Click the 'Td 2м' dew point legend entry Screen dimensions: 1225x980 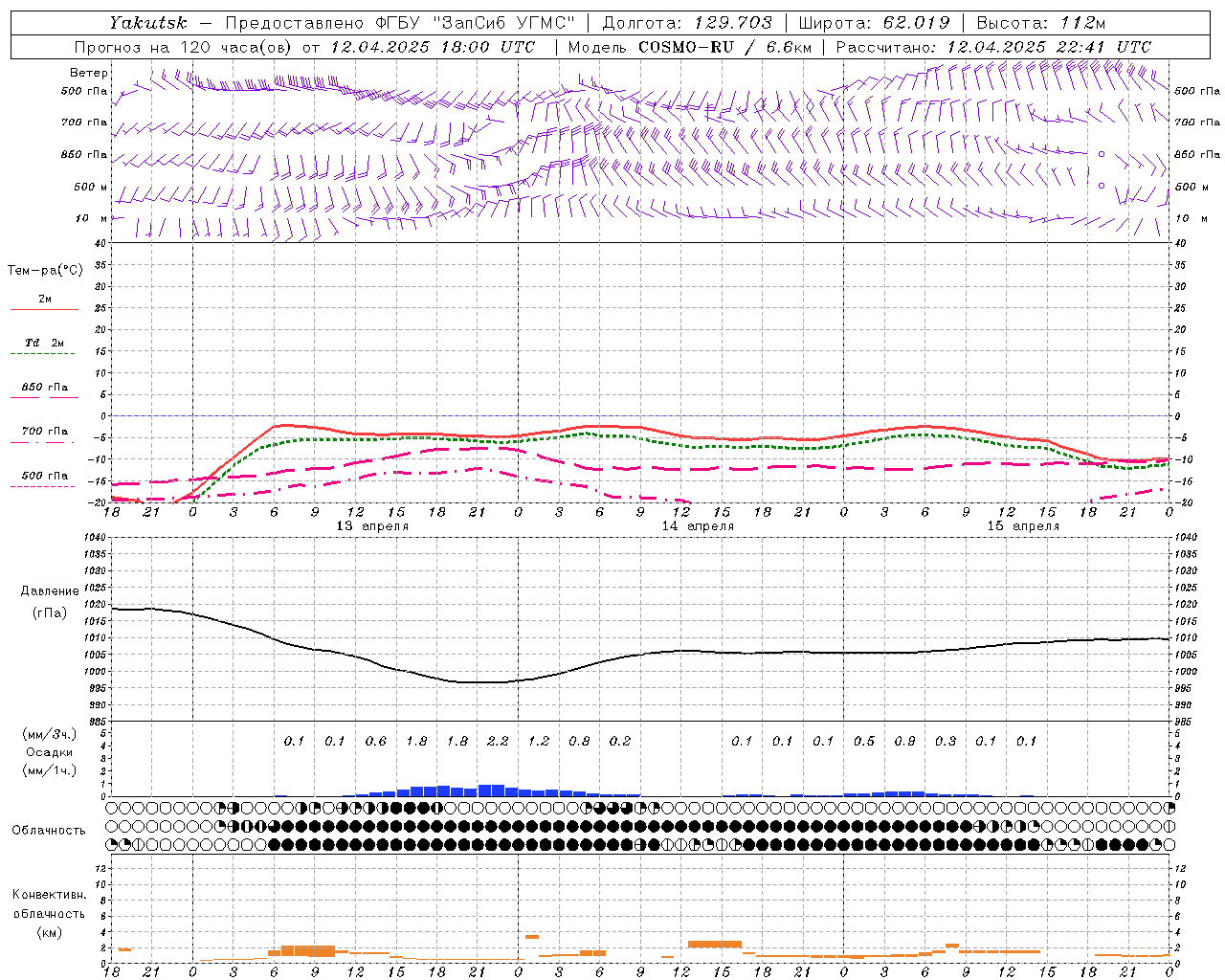(45, 343)
